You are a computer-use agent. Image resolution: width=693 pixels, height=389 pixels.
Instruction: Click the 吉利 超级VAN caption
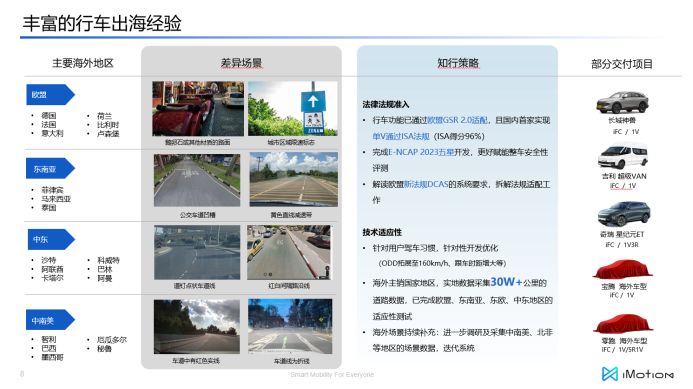point(624,176)
